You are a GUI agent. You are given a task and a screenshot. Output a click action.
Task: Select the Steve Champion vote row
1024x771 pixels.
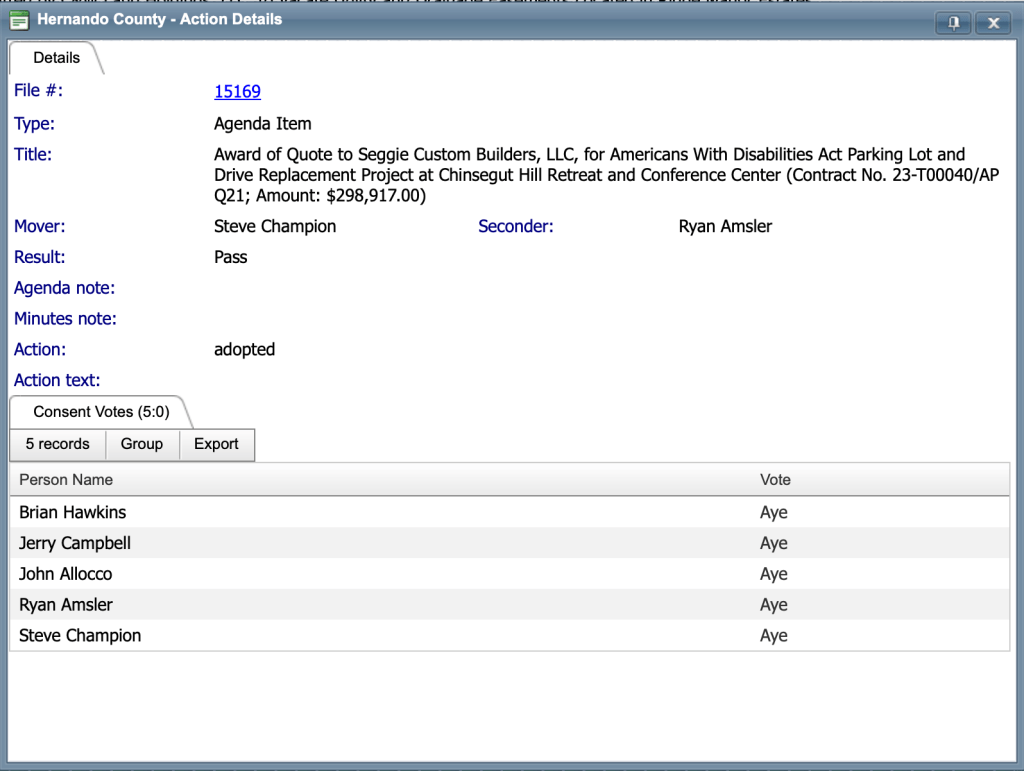pyautogui.click(x=80, y=636)
